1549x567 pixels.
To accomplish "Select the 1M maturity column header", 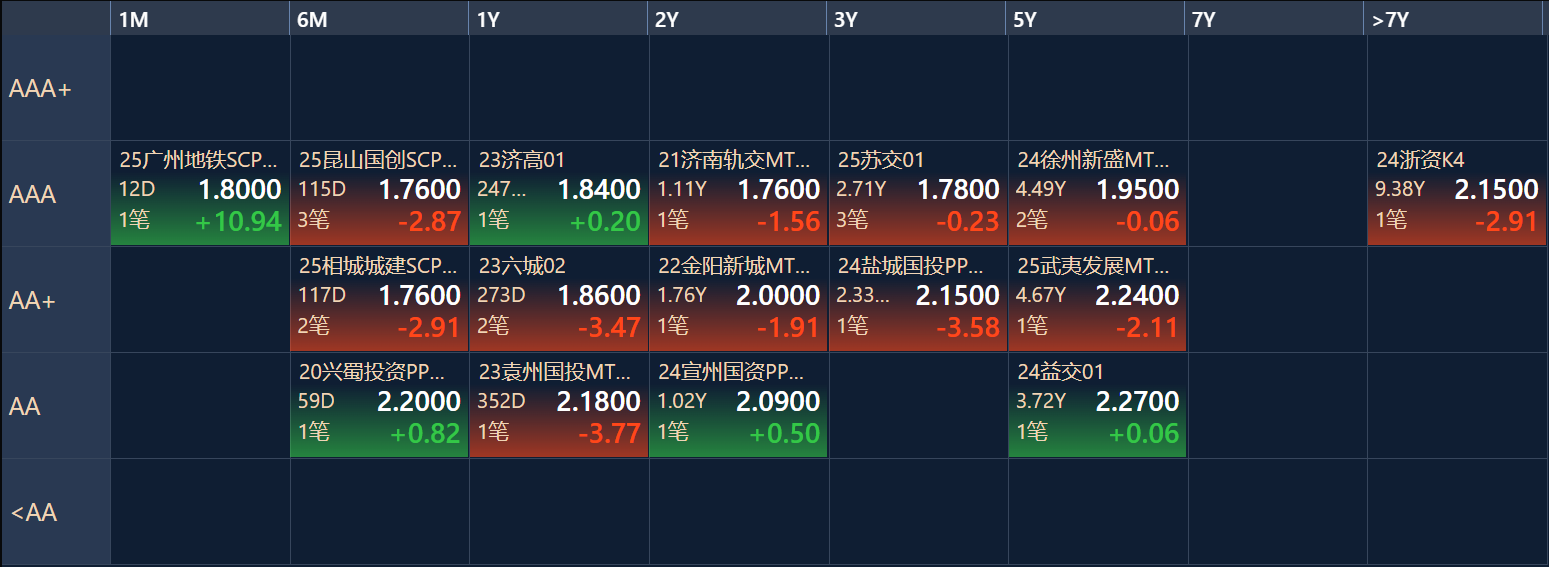I will 199,19.
